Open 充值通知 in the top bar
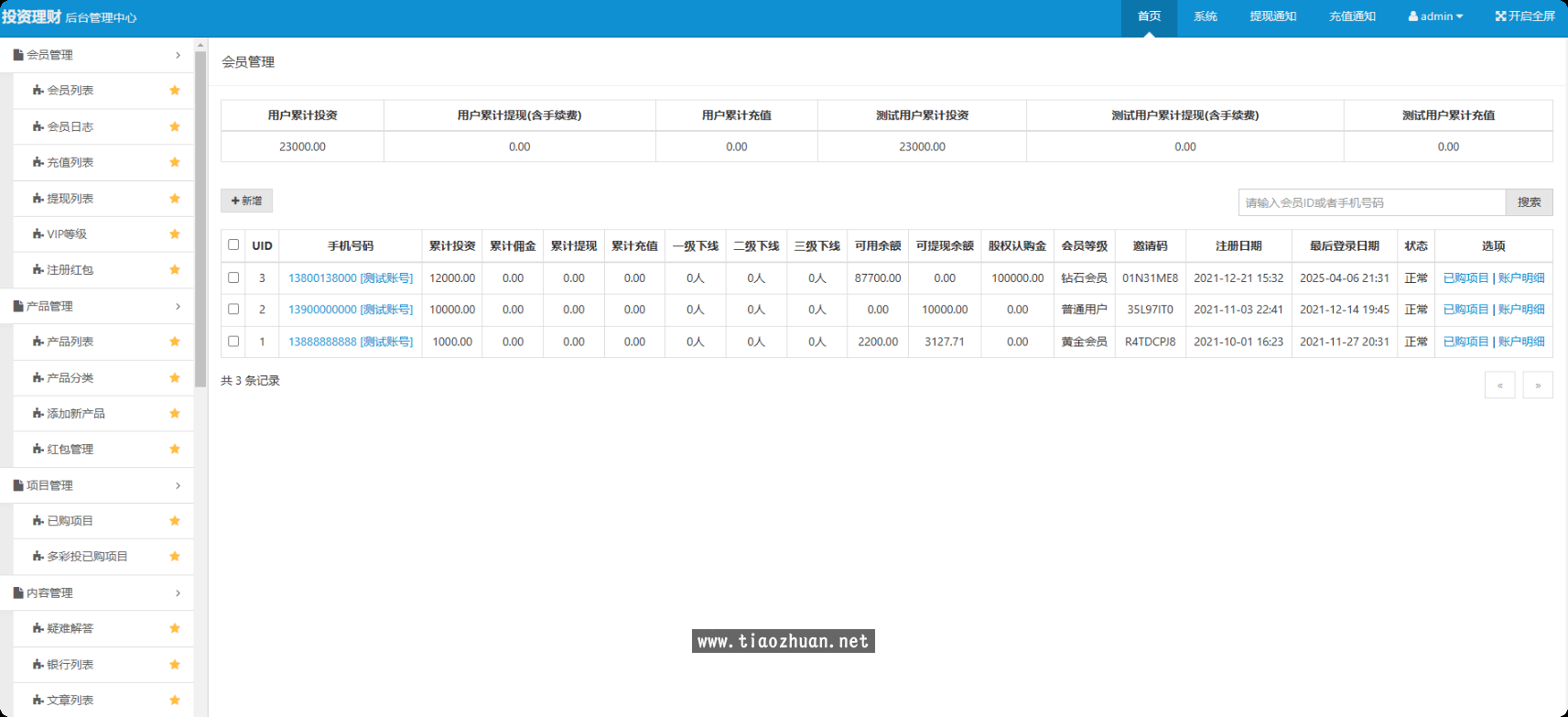Viewport: 1568px width, 717px height. (1352, 16)
